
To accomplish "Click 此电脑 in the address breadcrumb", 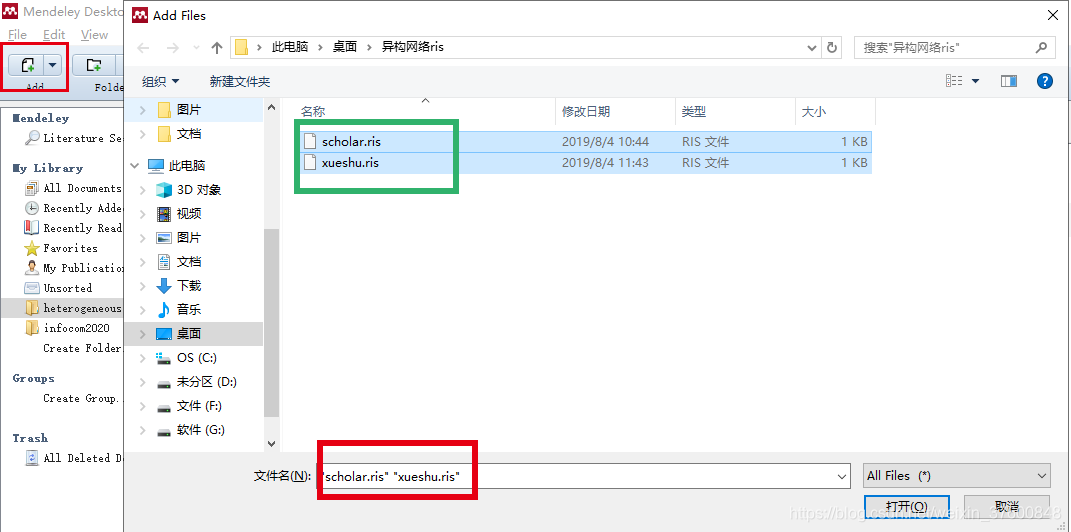I will (290, 47).
